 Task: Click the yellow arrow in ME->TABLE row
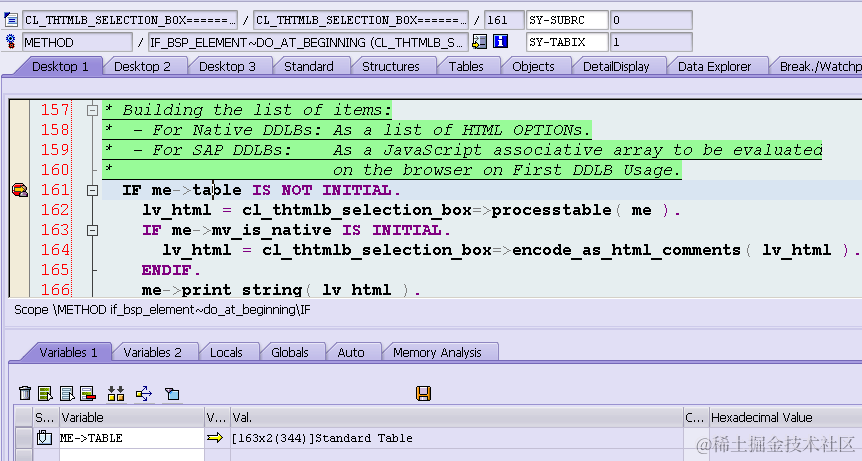[x=215, y=438]
